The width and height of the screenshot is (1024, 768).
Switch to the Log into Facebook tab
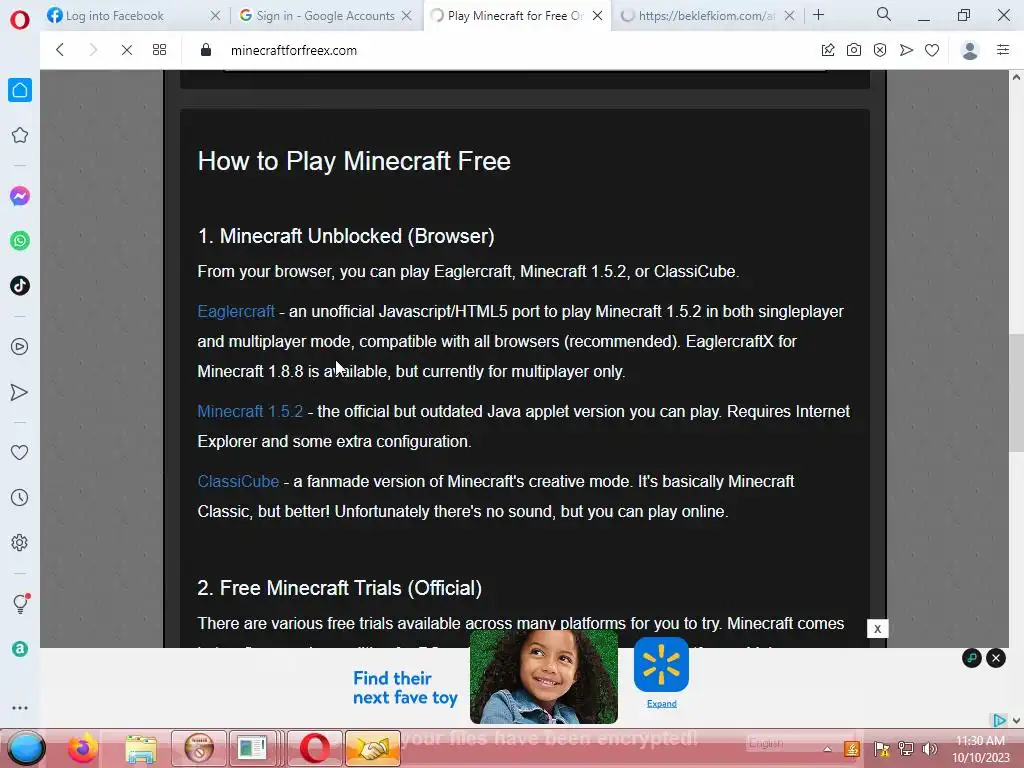pos(114,16)
